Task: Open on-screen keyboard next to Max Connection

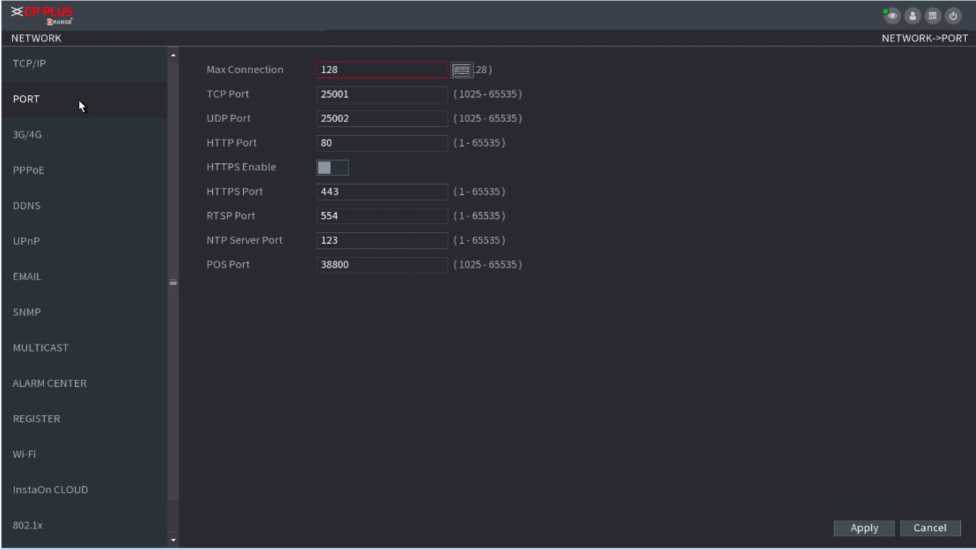Action: coord(461,70)
